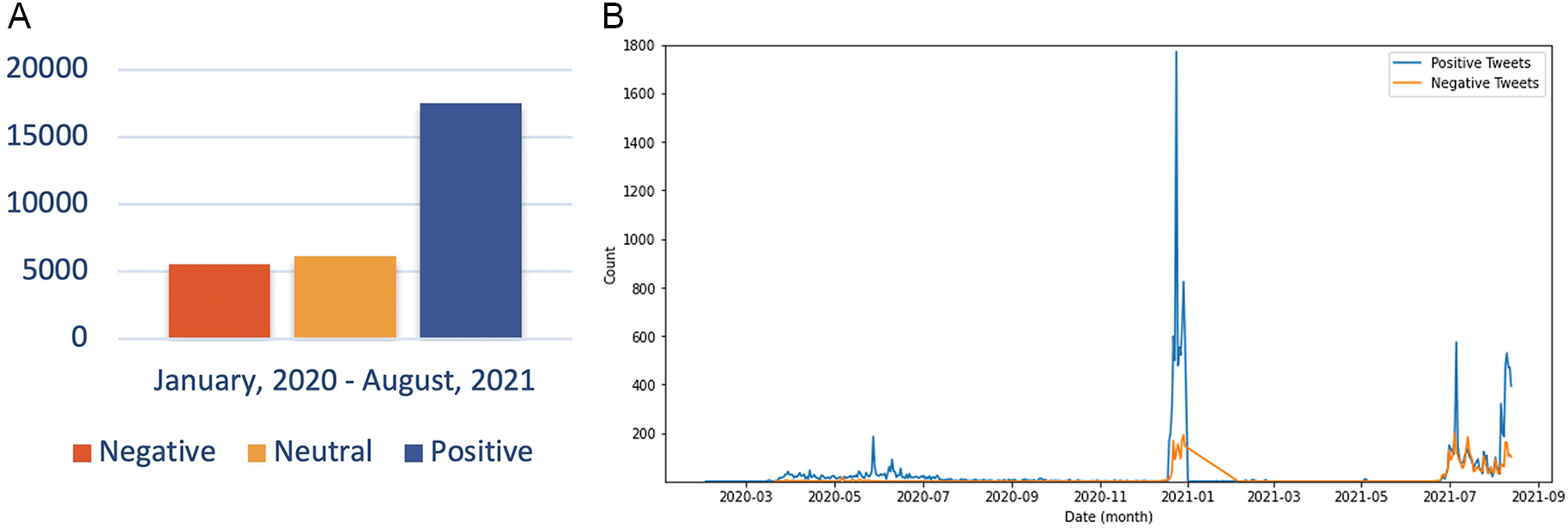The width and height of the screenshot is (1568, 528).
Task: Click the 2021-07 x-axis tick label
Action: (x=1450, y=497)
